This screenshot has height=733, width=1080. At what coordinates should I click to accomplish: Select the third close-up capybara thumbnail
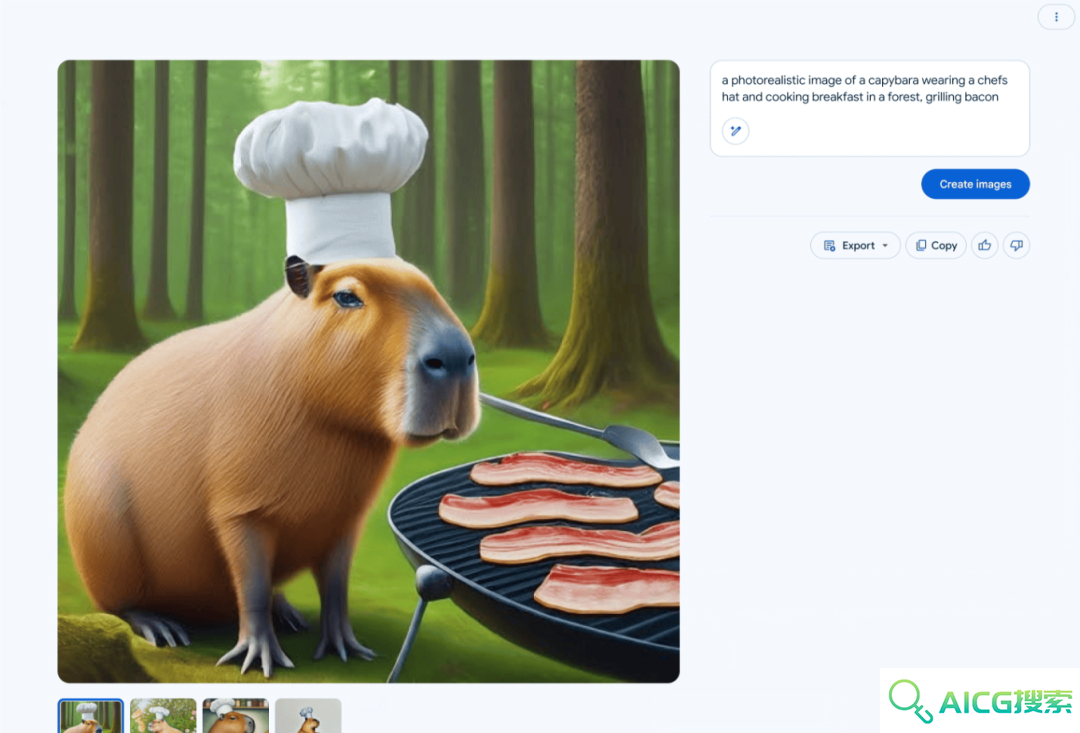(236, 716)
